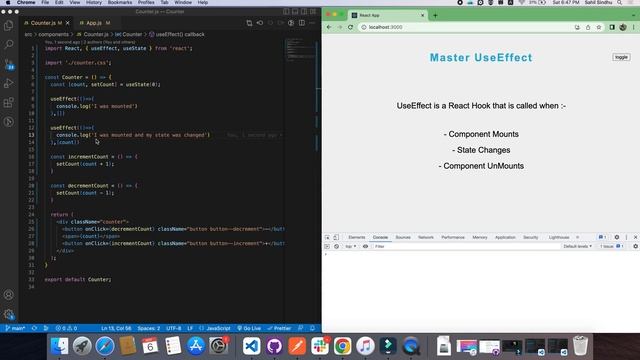
Task: Switch to the App.js editor tab
Action: 94,23
